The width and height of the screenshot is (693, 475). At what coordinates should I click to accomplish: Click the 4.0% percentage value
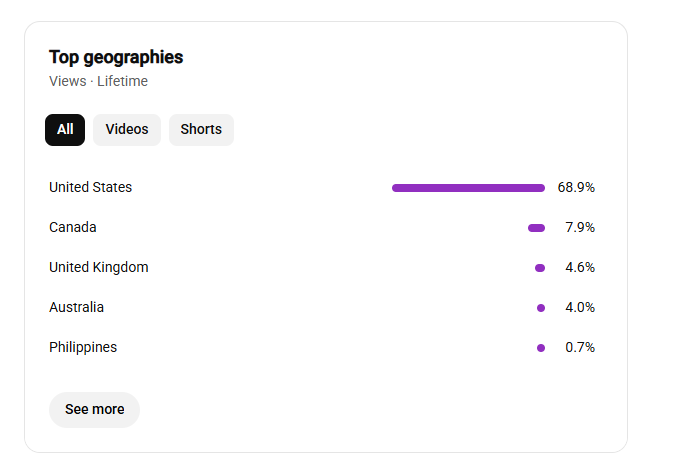click(580, 307)
